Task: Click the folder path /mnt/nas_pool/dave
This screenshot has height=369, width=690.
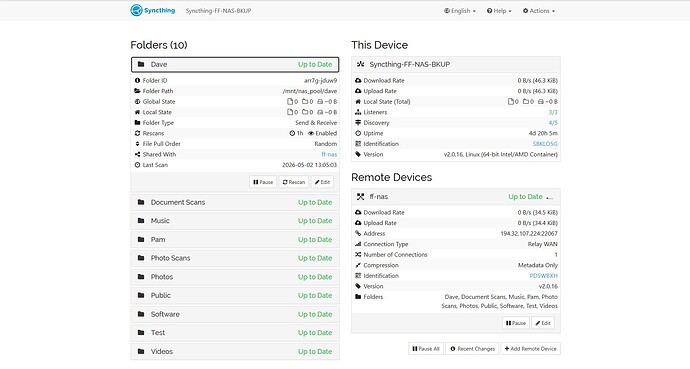Action: coord(310,91)
